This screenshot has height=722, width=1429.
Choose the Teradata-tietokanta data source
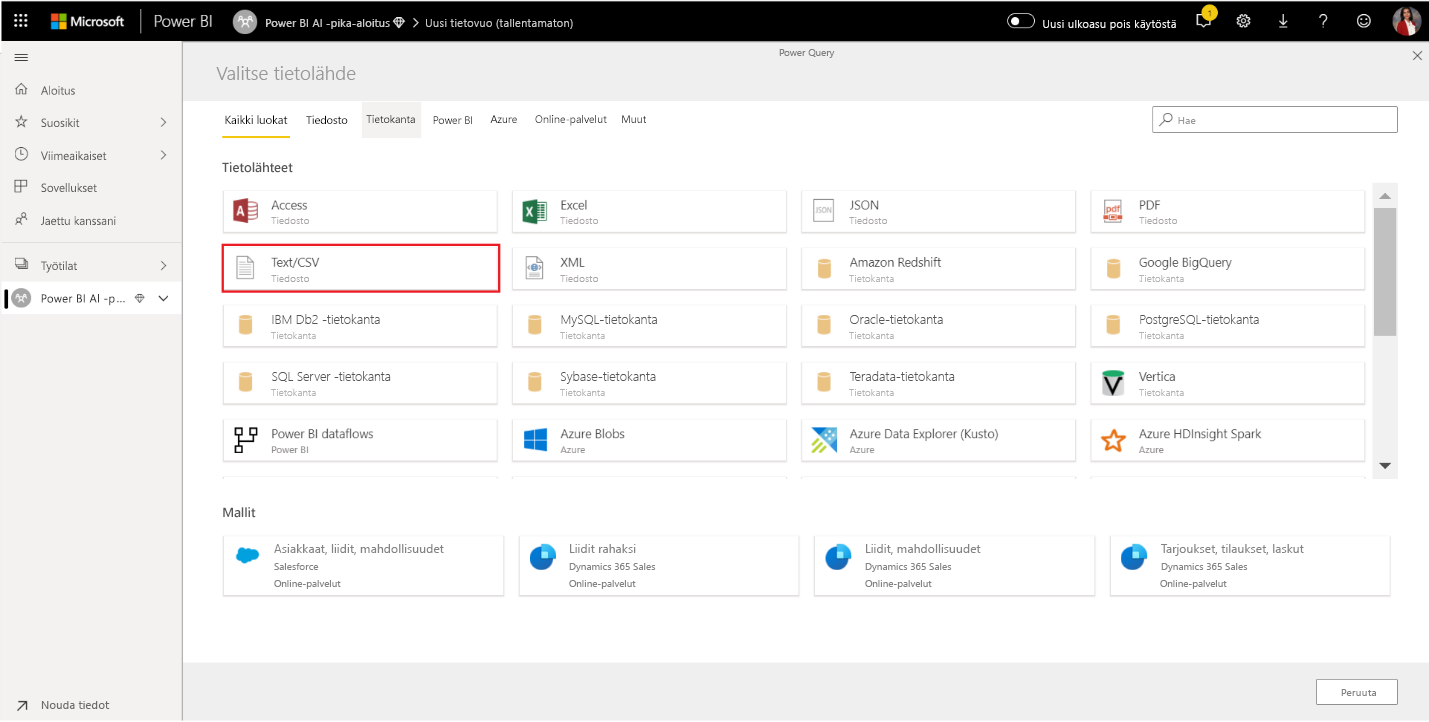pyautogui.click(x=938, y=383)
